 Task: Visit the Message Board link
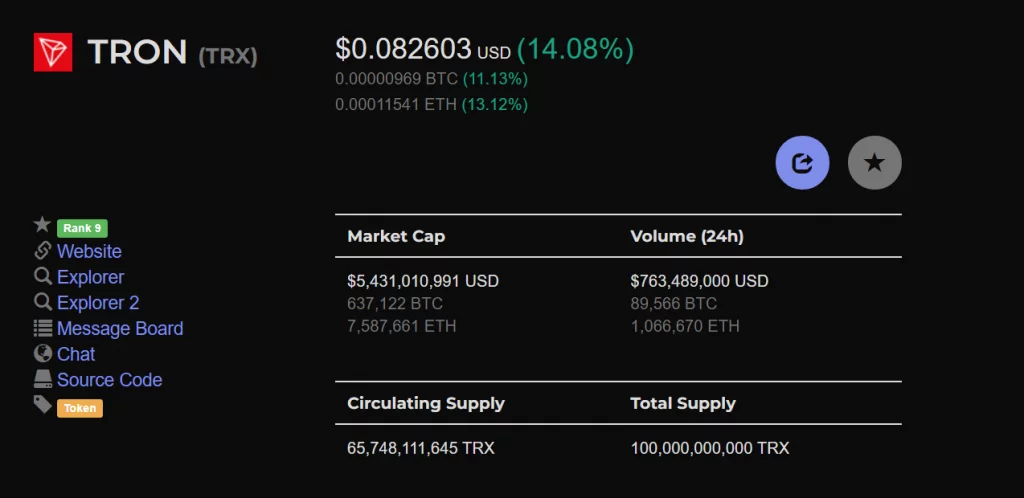tap(120, 328)
